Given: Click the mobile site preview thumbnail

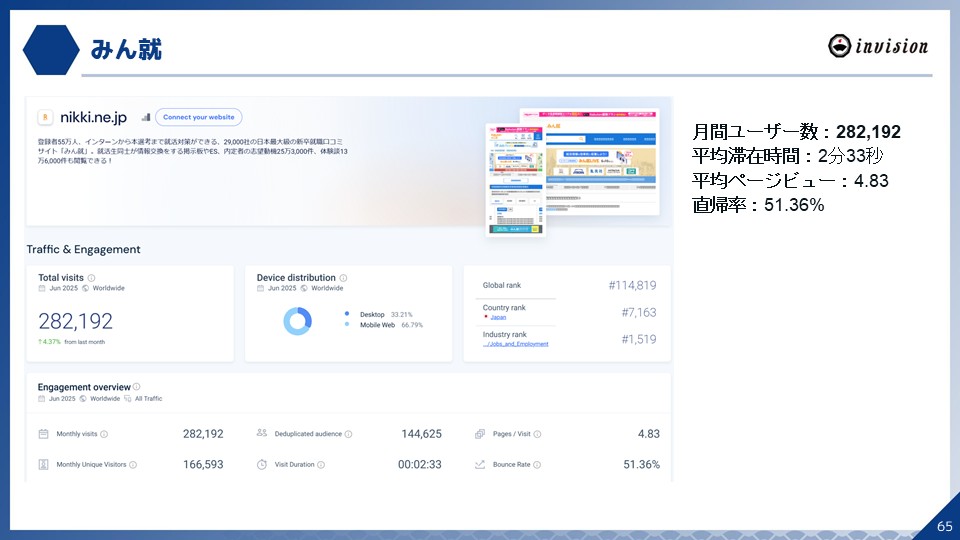Looking at the screenshot, I should click(516, 179).
